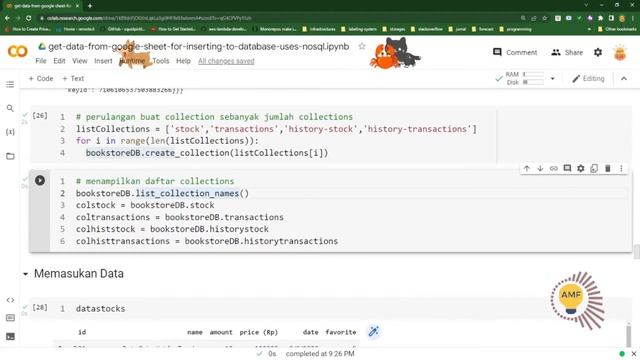Open the RAM Disk runtime dropdown arrow
This screenshot has height=360, width=640.
pyautogui.click(x=553, y=78)
